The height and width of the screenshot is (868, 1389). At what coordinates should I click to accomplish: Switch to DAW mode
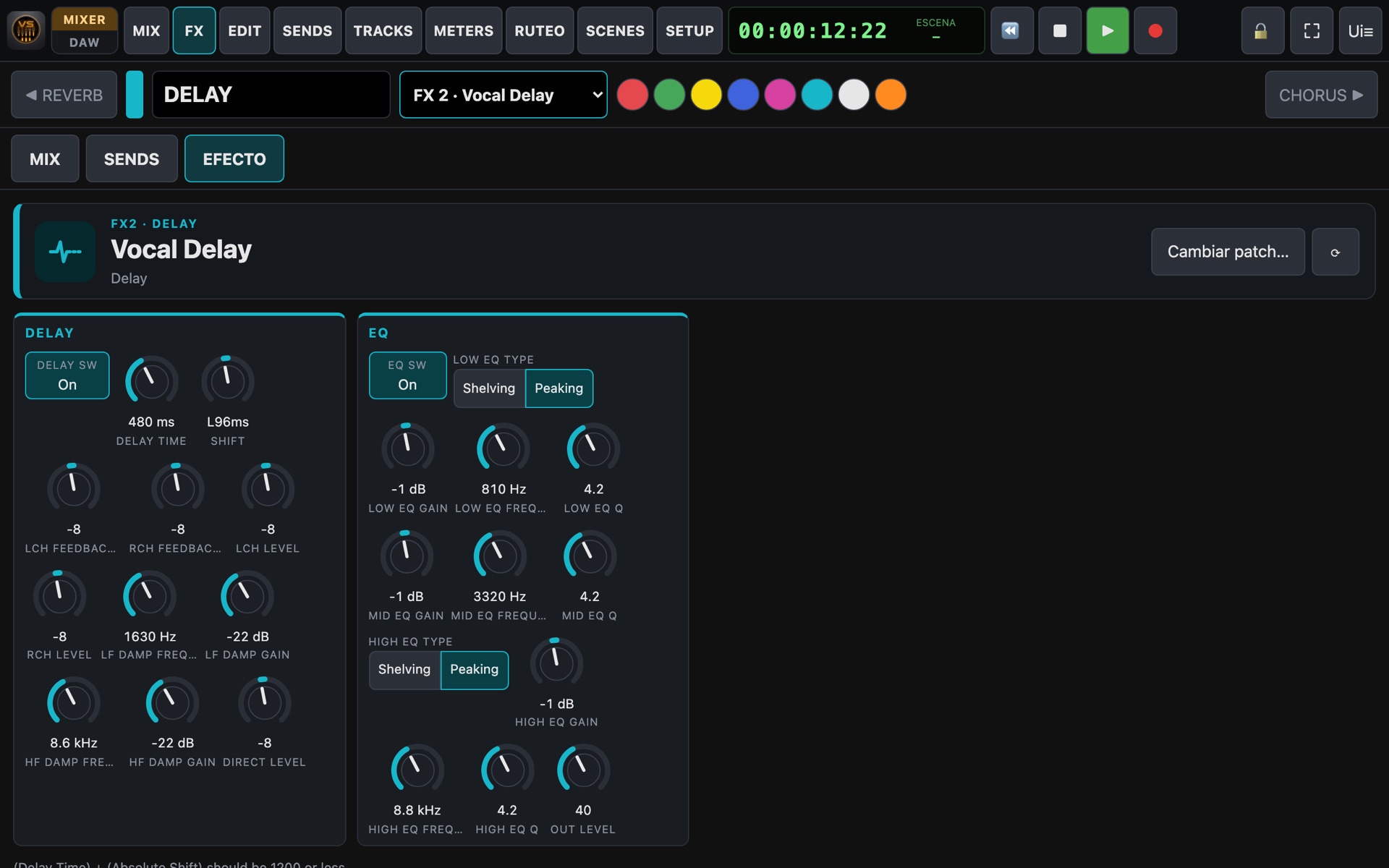[x=85, y=43]
